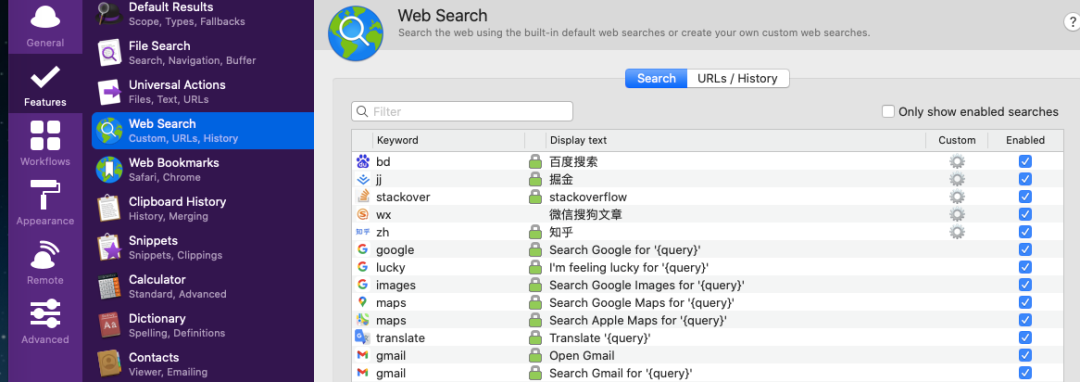Open custom gear settings for stackover
1080x382 pixels.
click(x=957, y=197)
